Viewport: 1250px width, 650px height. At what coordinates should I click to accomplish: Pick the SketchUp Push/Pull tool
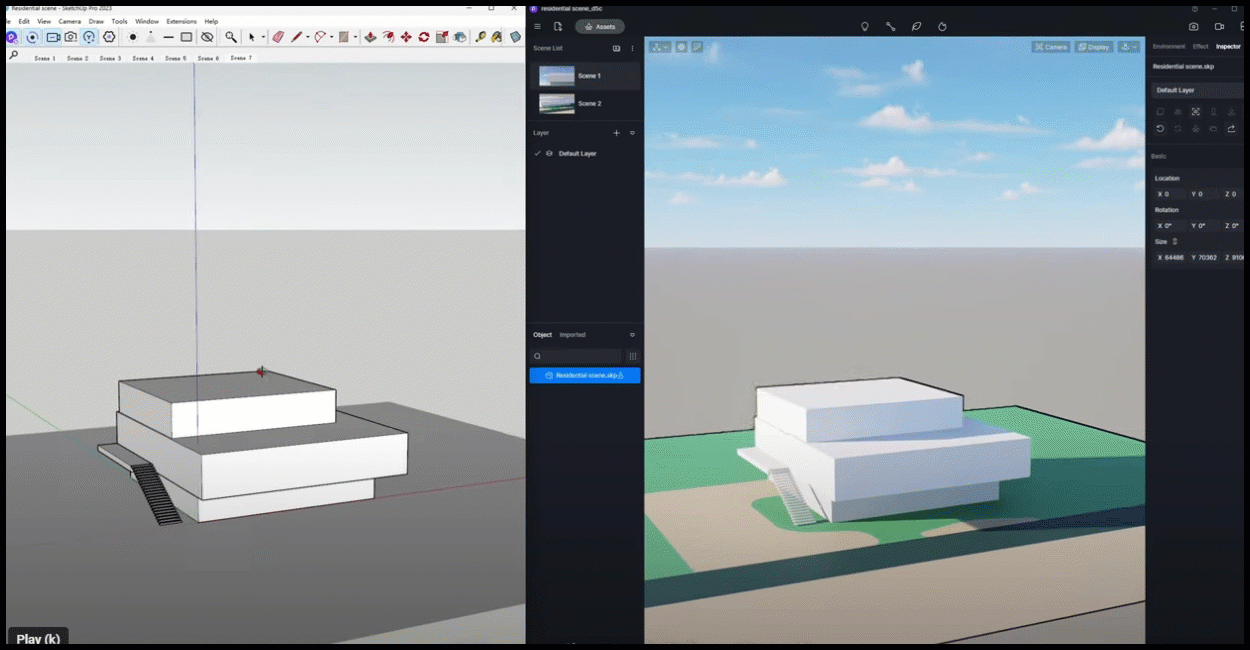click(370, 37)
